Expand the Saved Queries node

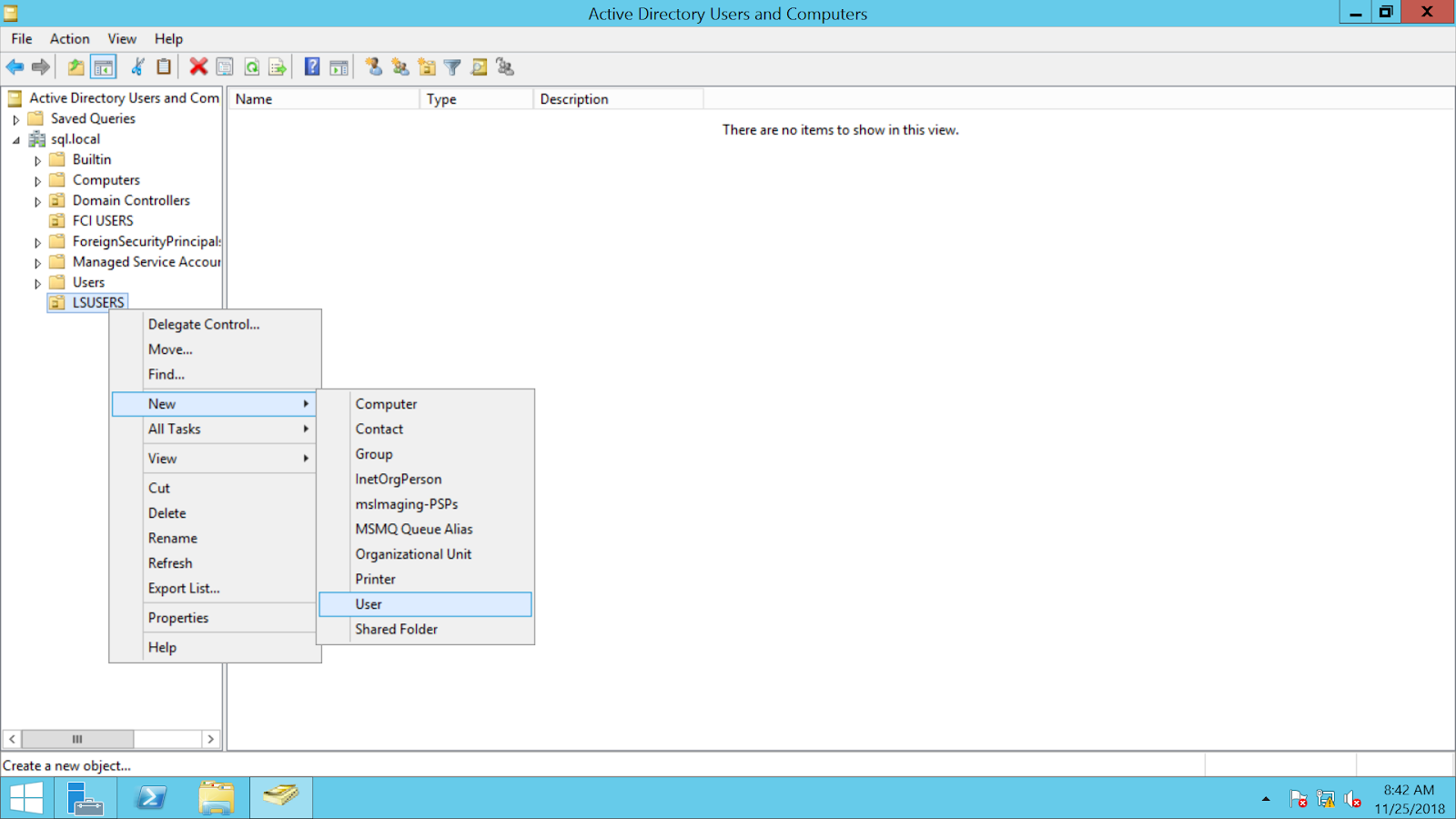15,118
